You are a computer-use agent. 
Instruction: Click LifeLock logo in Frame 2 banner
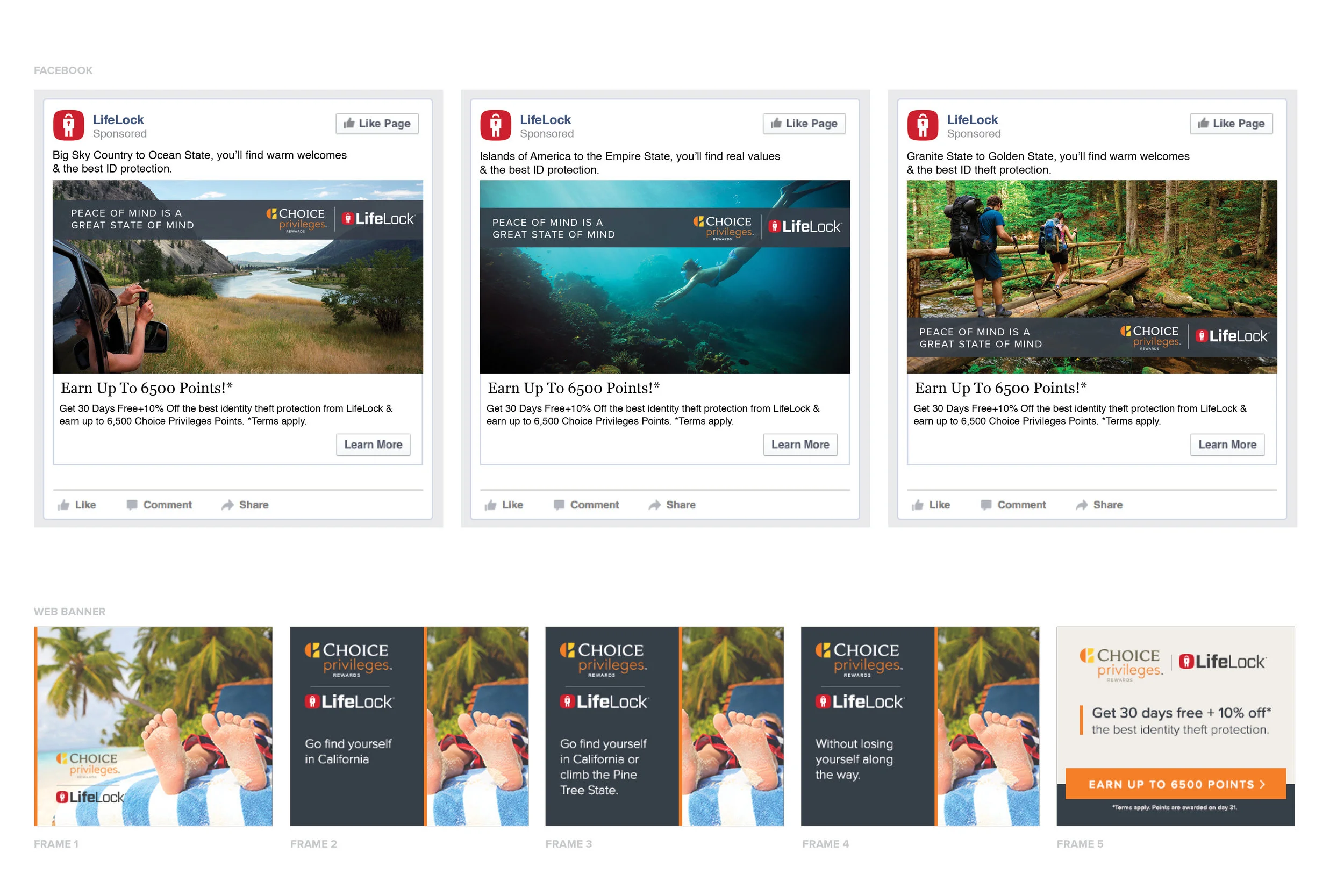coord(349,701)
